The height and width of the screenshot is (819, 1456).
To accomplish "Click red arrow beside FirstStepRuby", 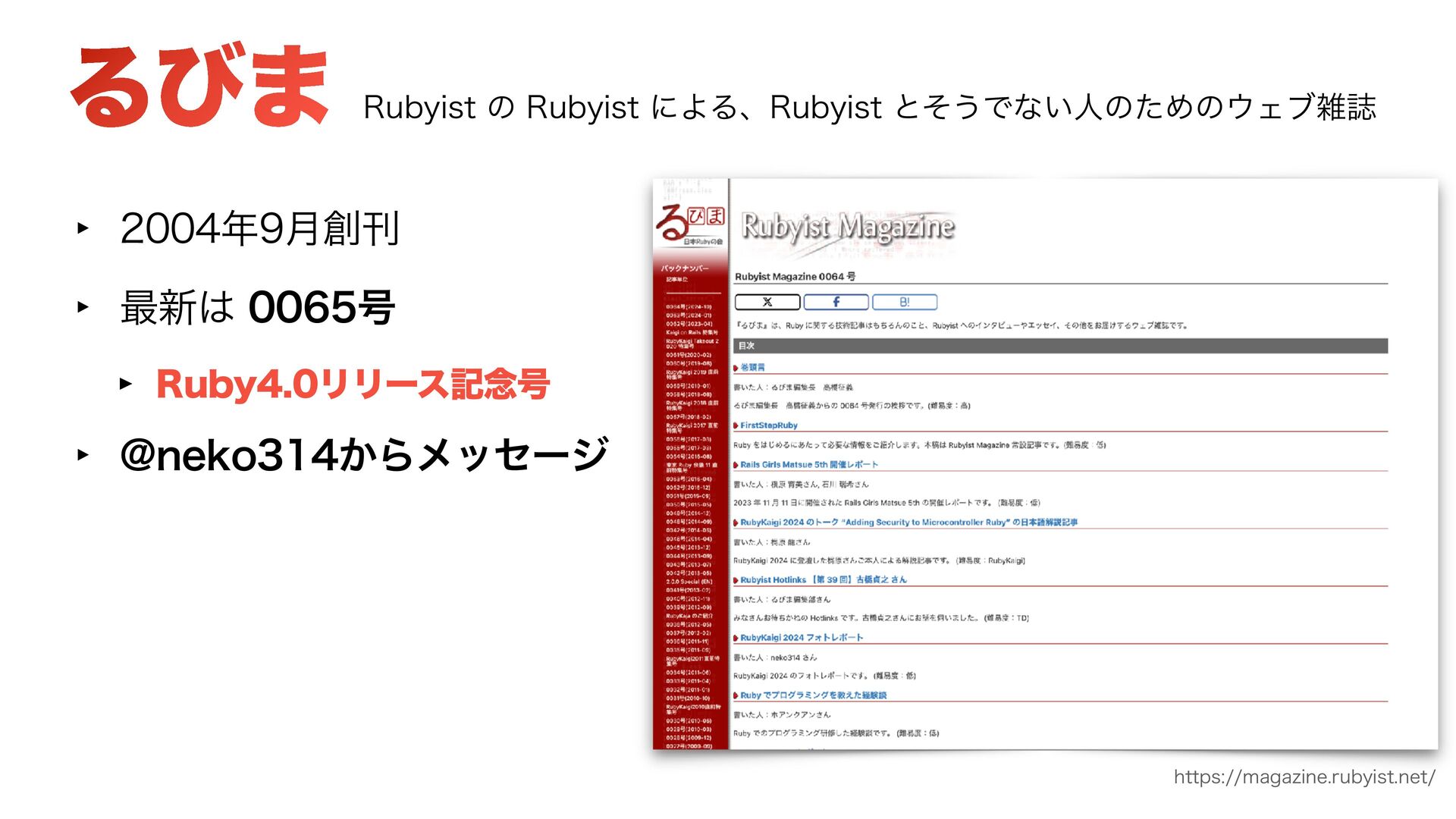I will (736, 426).
